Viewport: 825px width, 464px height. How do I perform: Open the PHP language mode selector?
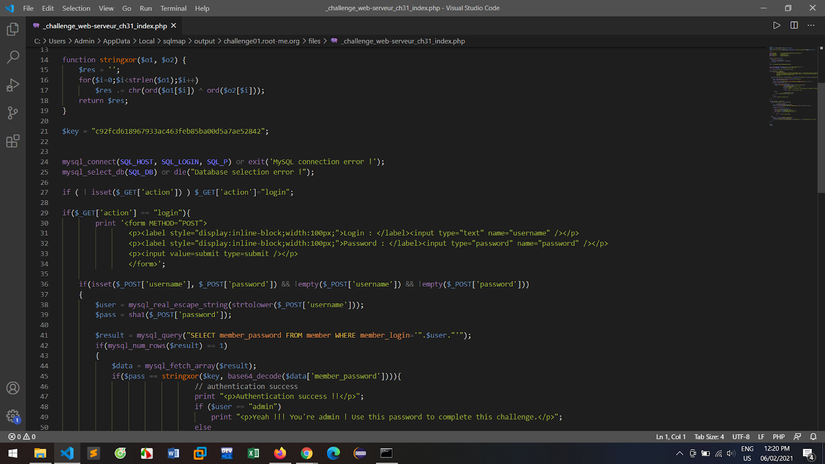(x=777, y=437)
